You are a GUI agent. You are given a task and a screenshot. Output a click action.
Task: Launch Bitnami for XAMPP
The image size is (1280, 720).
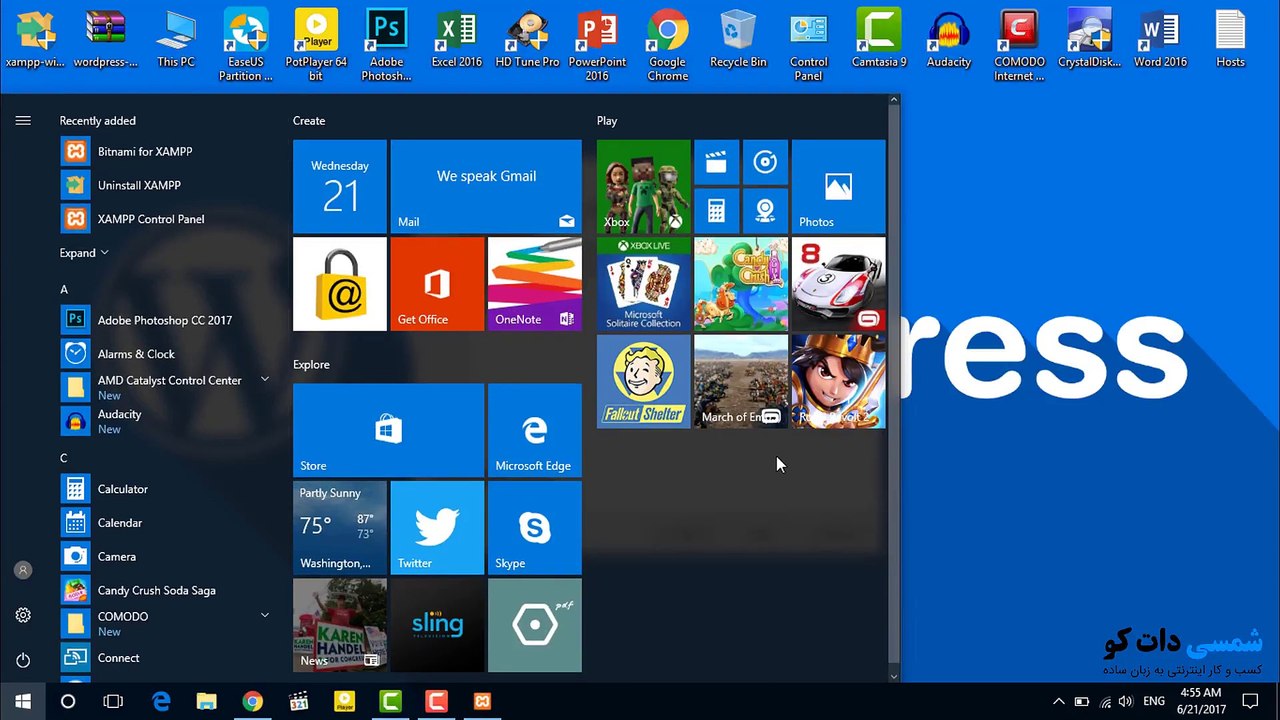point(166,152)
